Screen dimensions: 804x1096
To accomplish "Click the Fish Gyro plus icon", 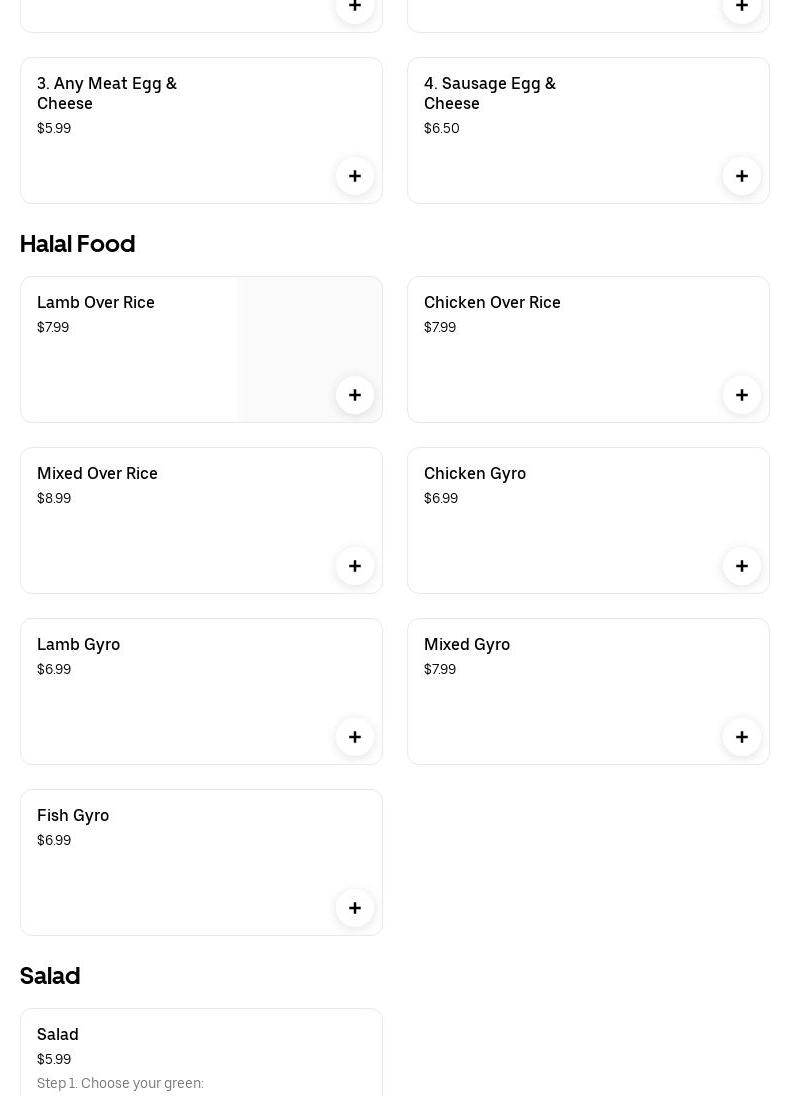I will point(355,908).
